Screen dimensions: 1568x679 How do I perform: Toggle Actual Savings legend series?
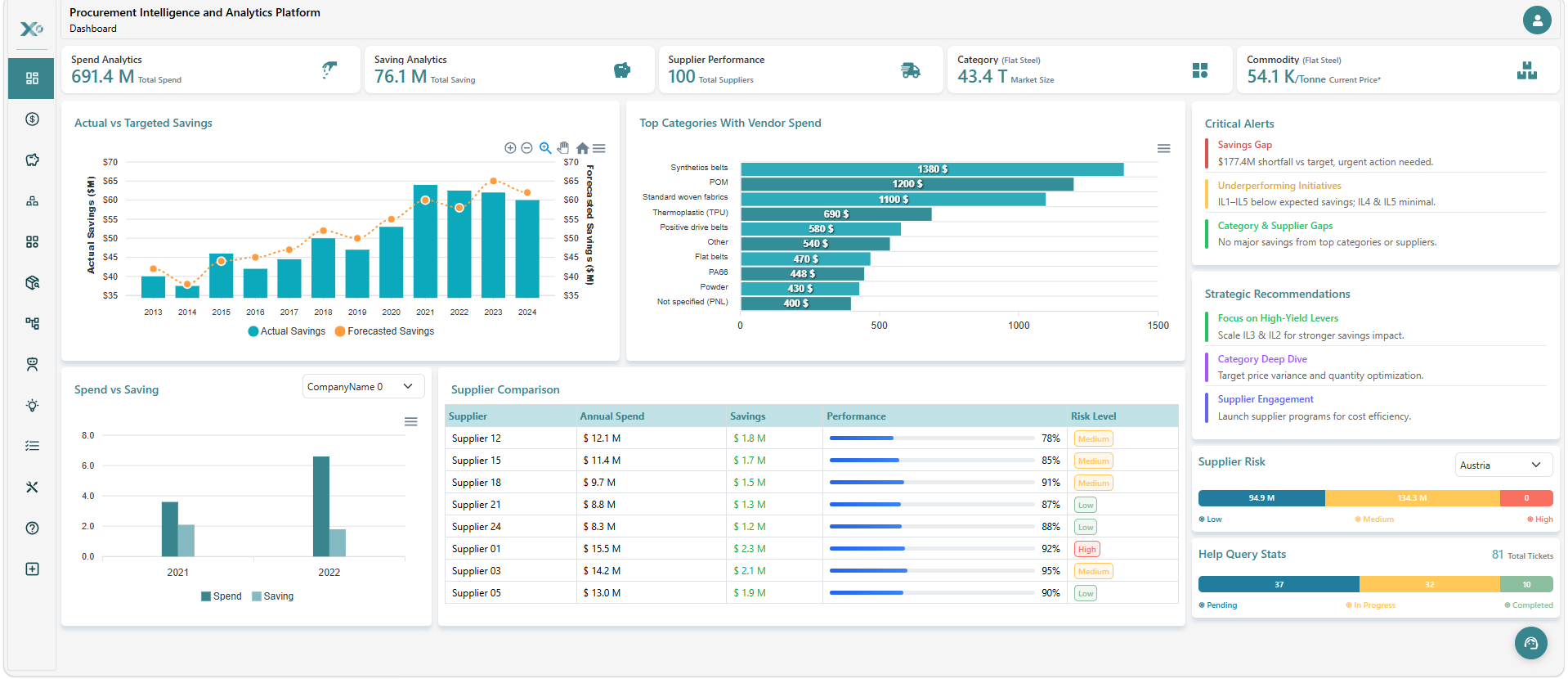pos(287,331)
